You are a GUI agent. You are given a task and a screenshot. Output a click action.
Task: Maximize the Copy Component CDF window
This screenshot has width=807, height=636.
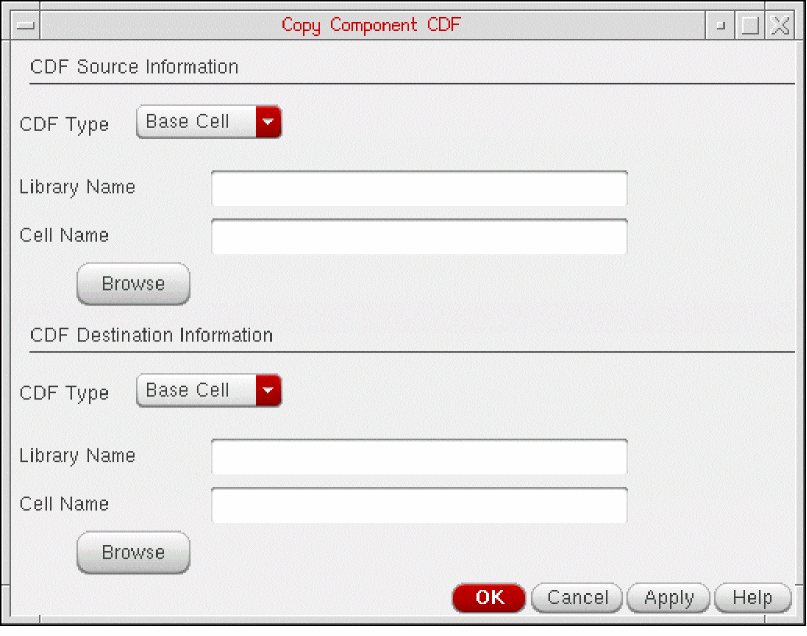[750, 25]
